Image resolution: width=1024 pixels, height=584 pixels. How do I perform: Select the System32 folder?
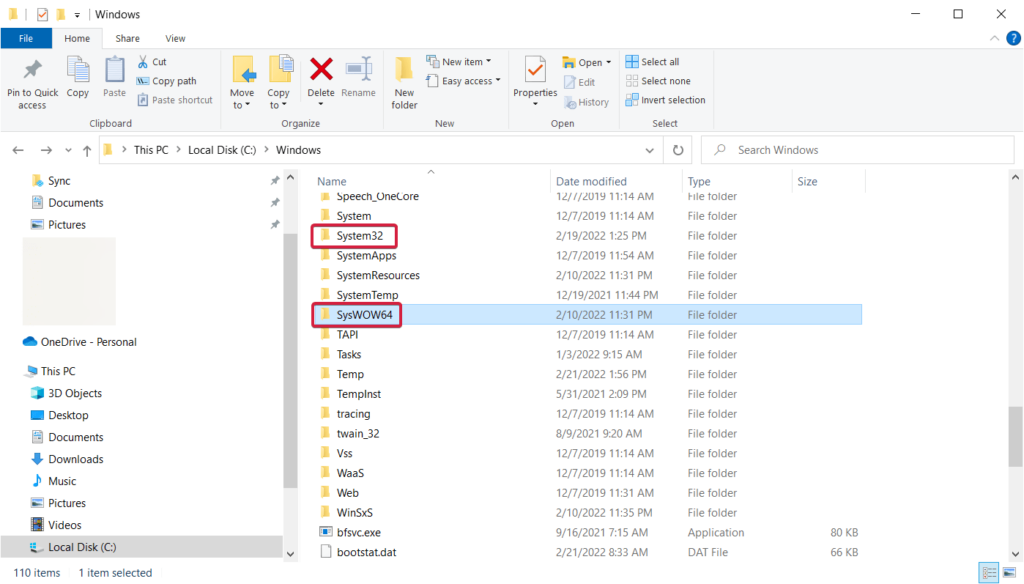(359, 236)
